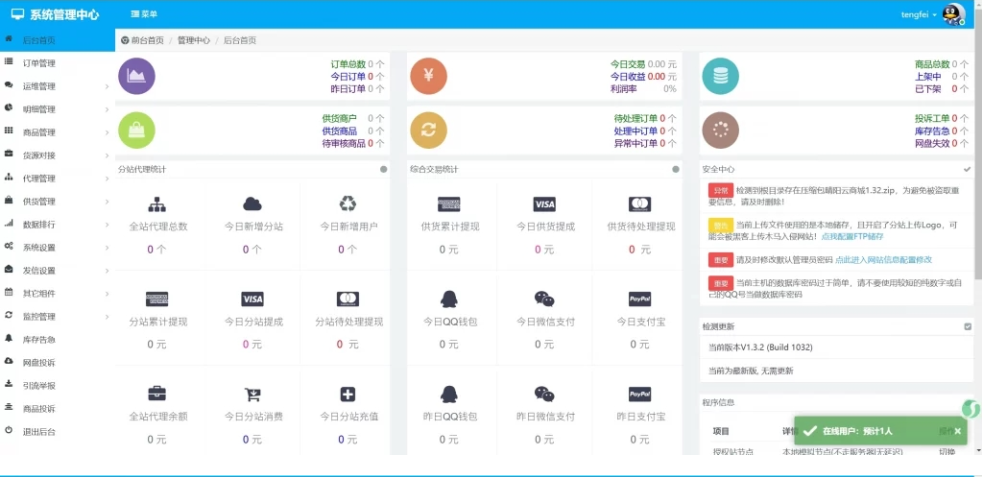Viewport: 982px width, 477px height.
Task: Click the teal database icon for 商品总数
Action: [x=720, y=76]
